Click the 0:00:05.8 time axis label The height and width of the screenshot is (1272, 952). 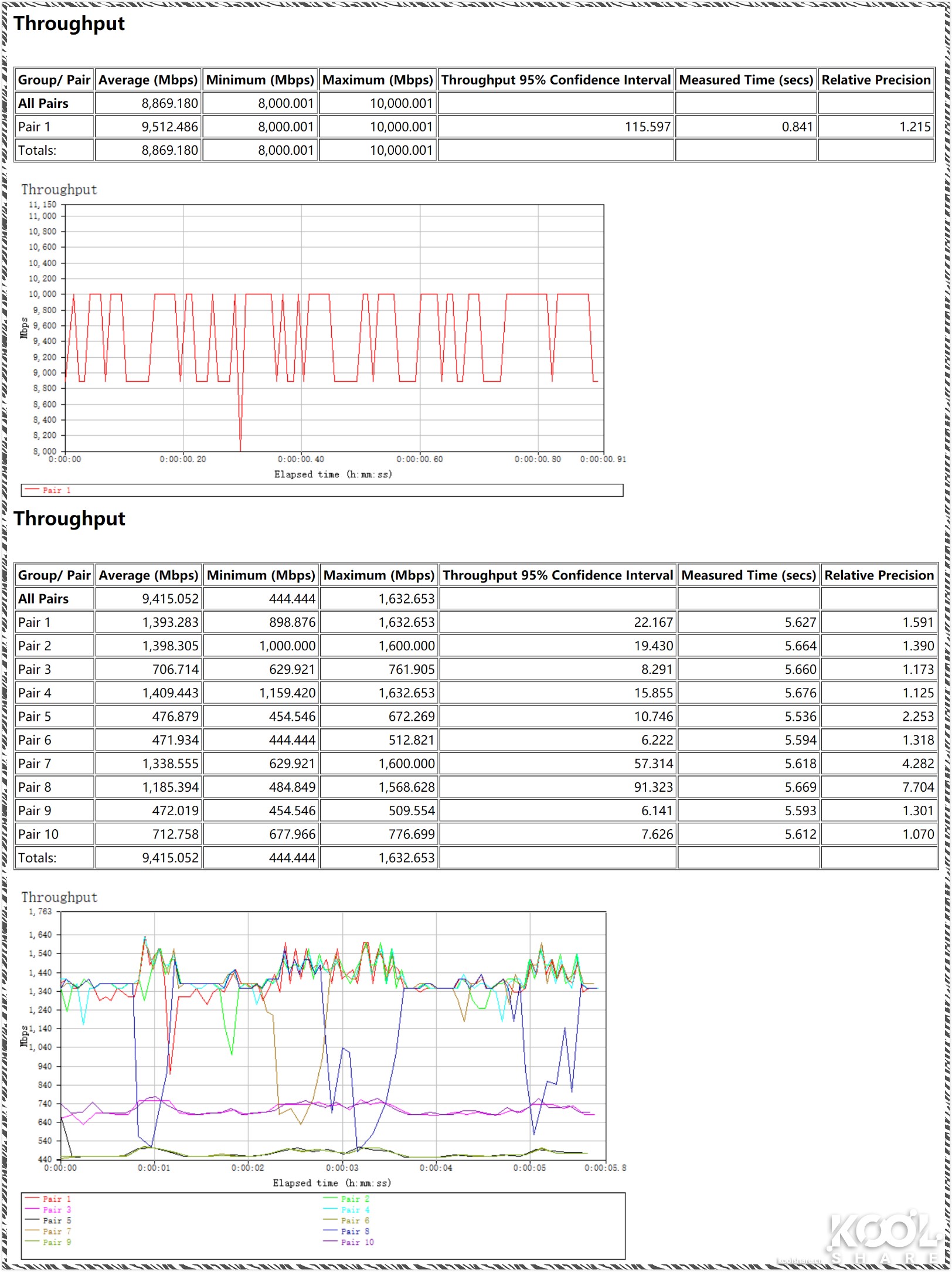point(605,1168)
